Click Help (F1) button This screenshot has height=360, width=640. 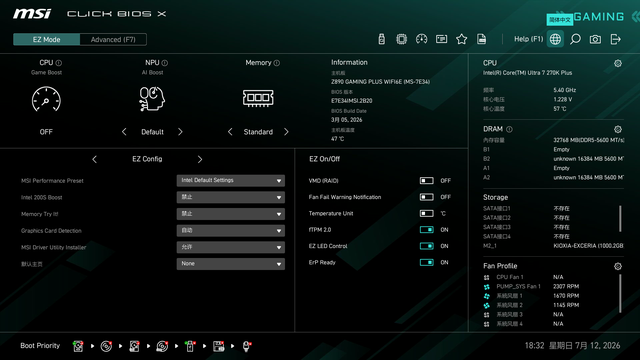coord(529,39)
